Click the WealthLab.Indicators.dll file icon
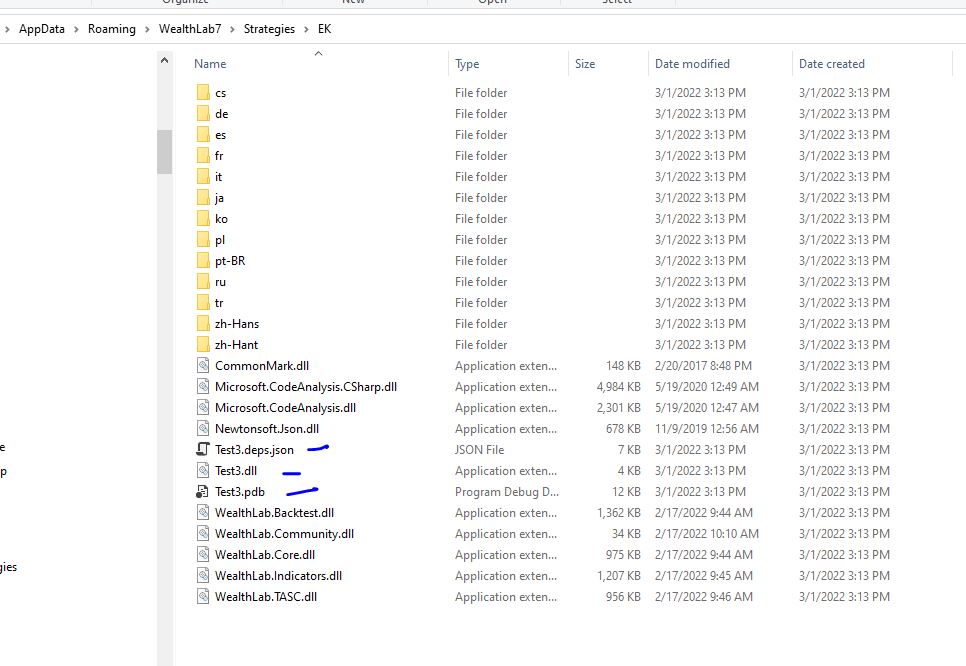This screenshot has width=966, height=666. click(x=203, y=575)
